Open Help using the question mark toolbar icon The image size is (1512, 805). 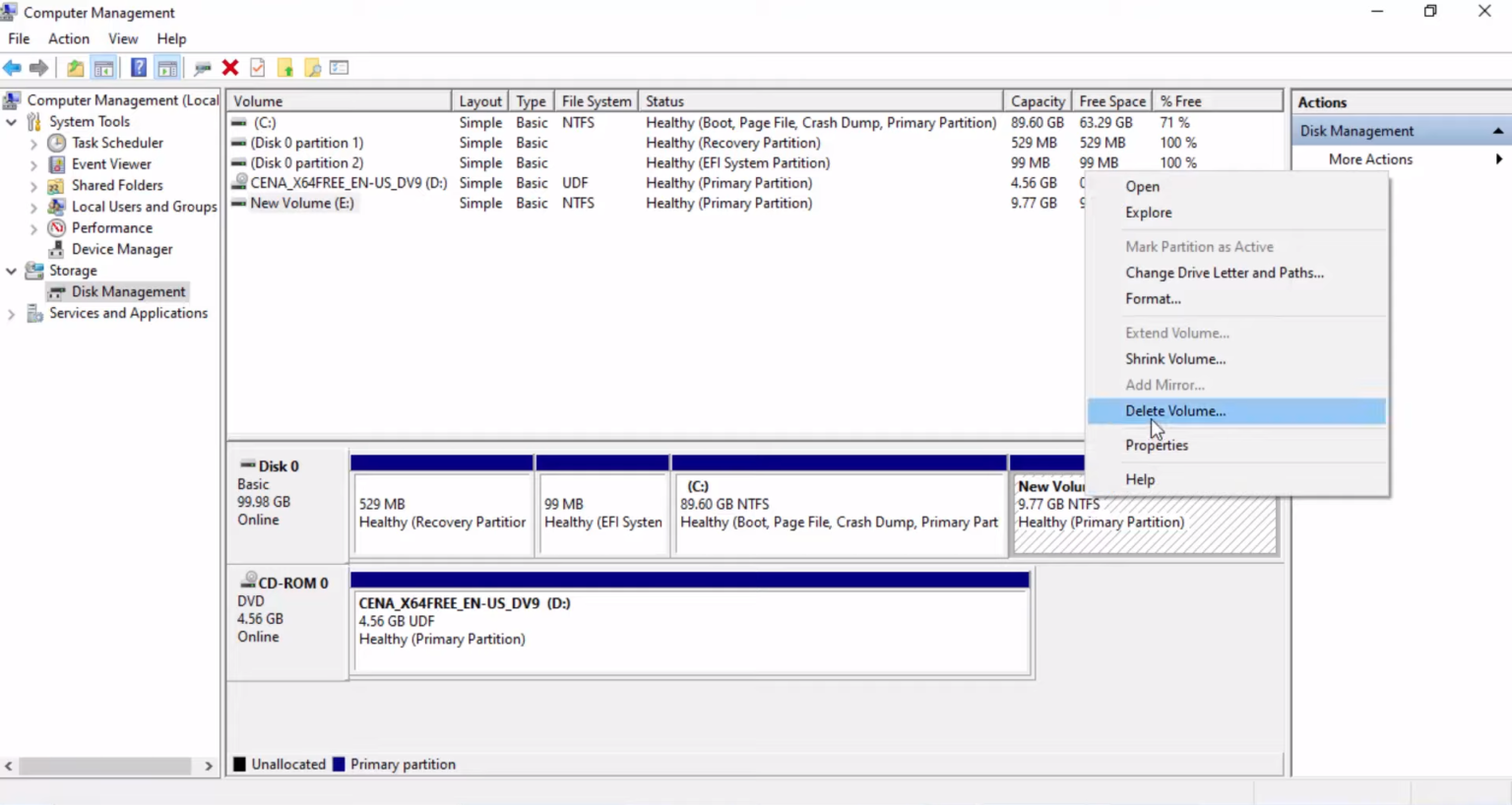pos(139,67)
